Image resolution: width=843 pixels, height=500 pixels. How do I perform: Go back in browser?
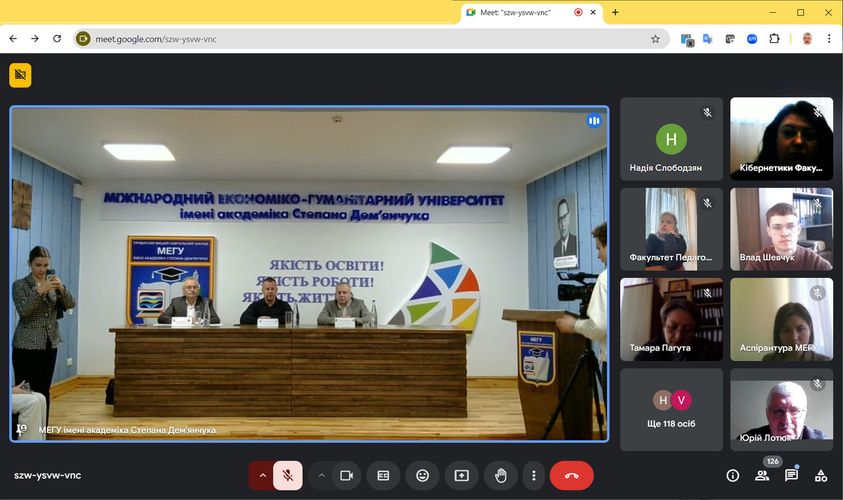13,39
